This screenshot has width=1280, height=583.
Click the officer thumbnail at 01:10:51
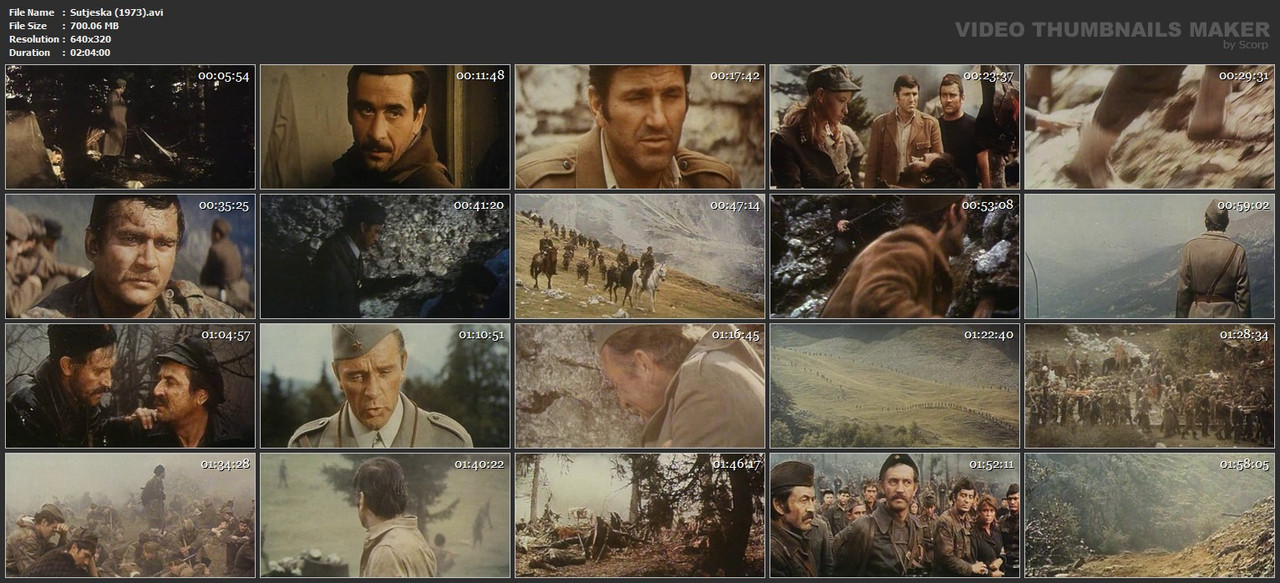click(x=385, y=386)
